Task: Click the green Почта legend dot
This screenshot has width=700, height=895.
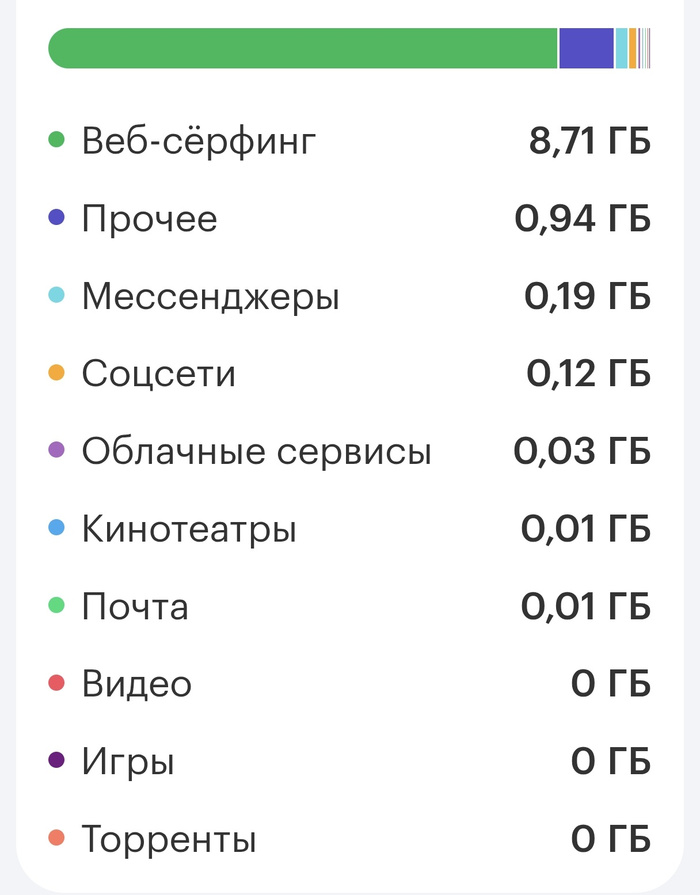Action: point(56,606)
